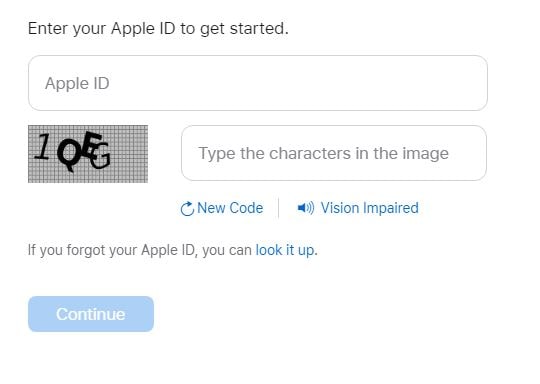The image size is (540, 384).
Task: Click the New Code link text
Action: coord(230,208)
